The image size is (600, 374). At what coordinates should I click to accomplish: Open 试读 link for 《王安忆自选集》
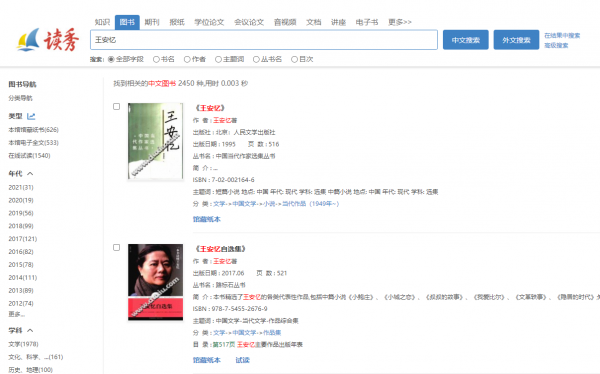click(242, 360)
